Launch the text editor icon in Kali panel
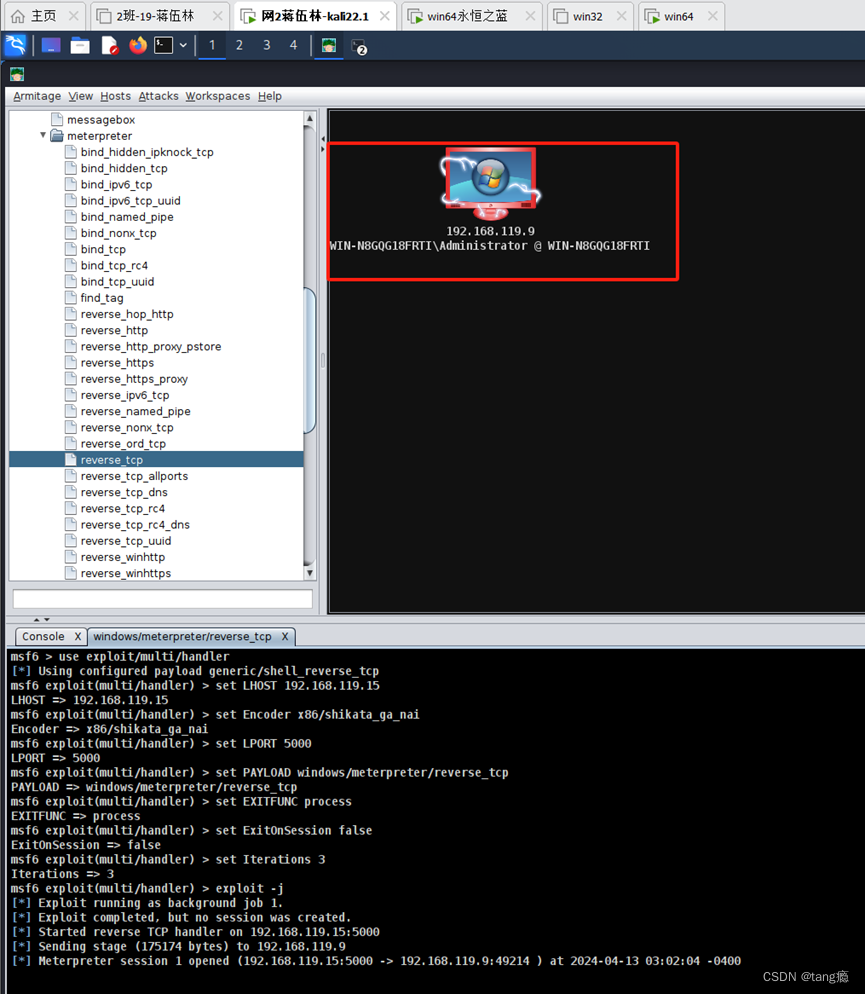Screen dimensions: 865x994 click(110, 46)
